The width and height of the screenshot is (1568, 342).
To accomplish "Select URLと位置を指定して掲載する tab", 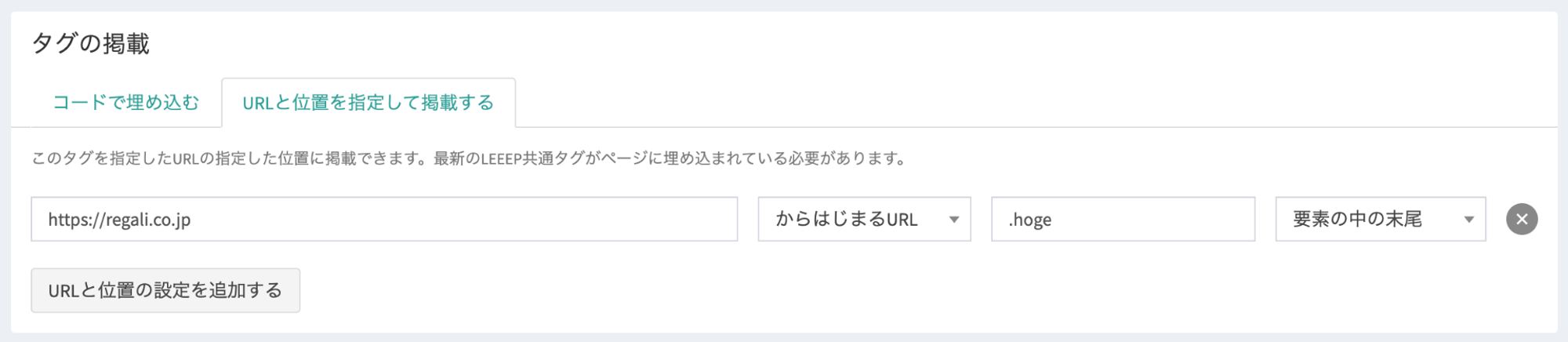I will coord(368,103).
